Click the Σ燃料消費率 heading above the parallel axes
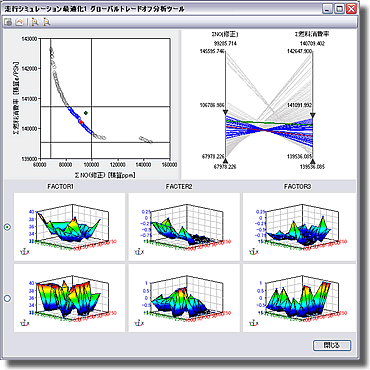This screenshot has width=370, height=370. pyautogui.click(x=312, y=34)
